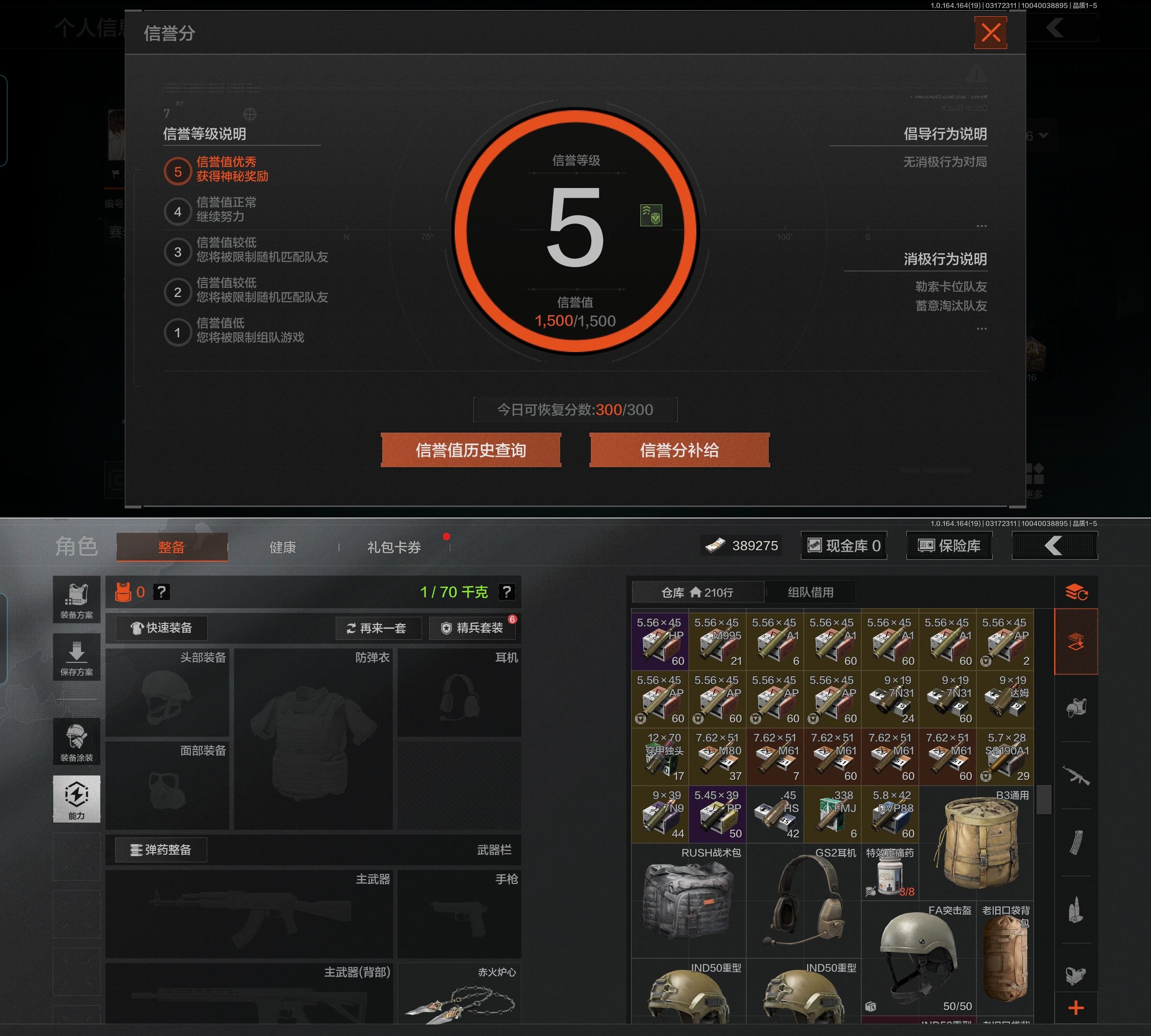
Task: Expand ellipsis under 消极行为说明
Action: coord(981,329)
